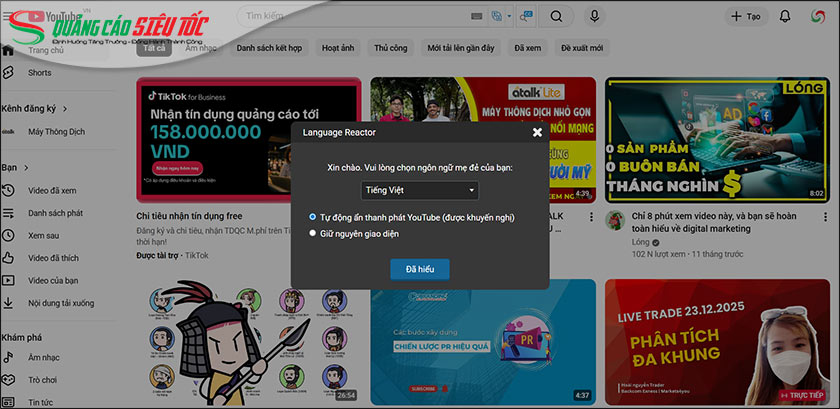Viewport: 840px width, 409px height.
Task: Select Giữ nguyên giao diện radio option
Action: point(313,233)
